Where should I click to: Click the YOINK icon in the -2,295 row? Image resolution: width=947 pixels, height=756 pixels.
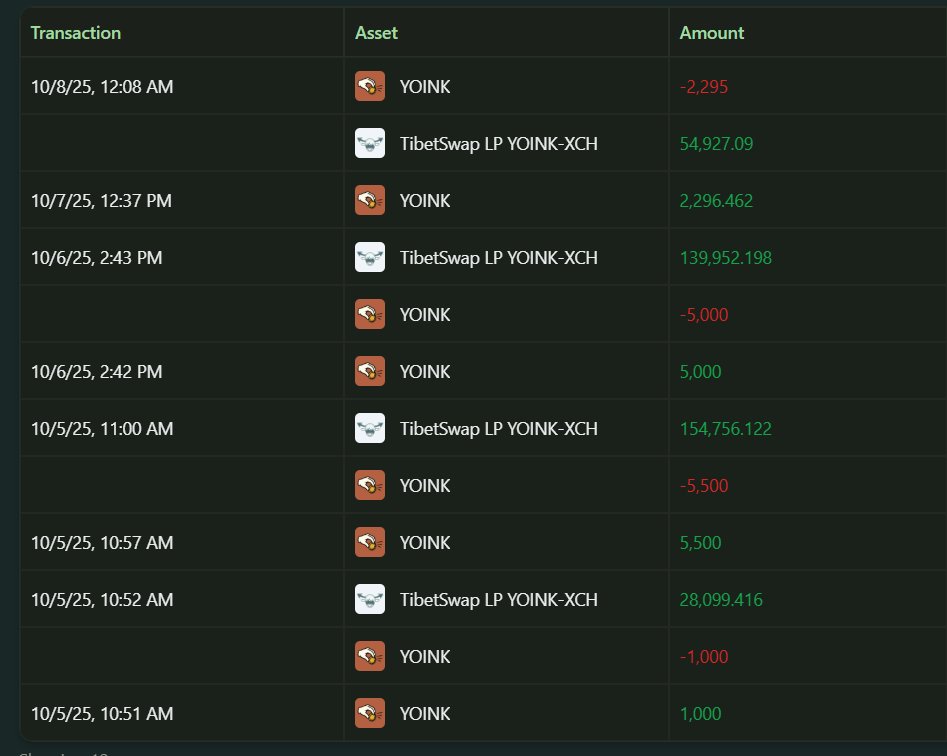pos(370,86)
